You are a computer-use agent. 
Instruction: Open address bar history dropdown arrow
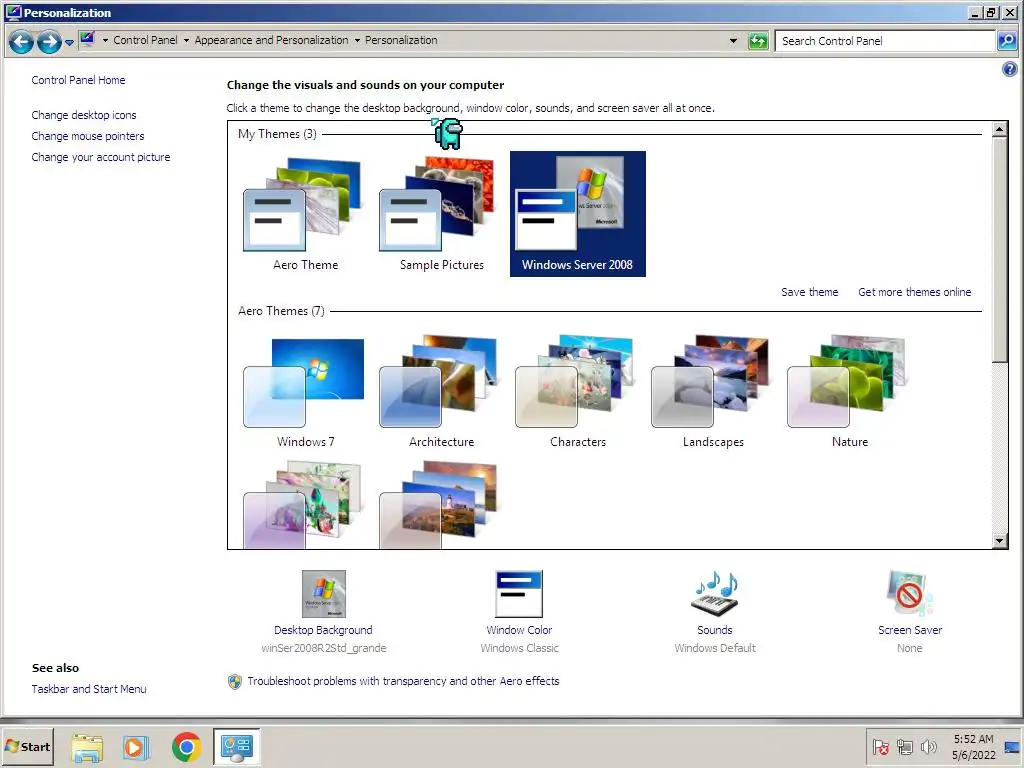point(733,40)
